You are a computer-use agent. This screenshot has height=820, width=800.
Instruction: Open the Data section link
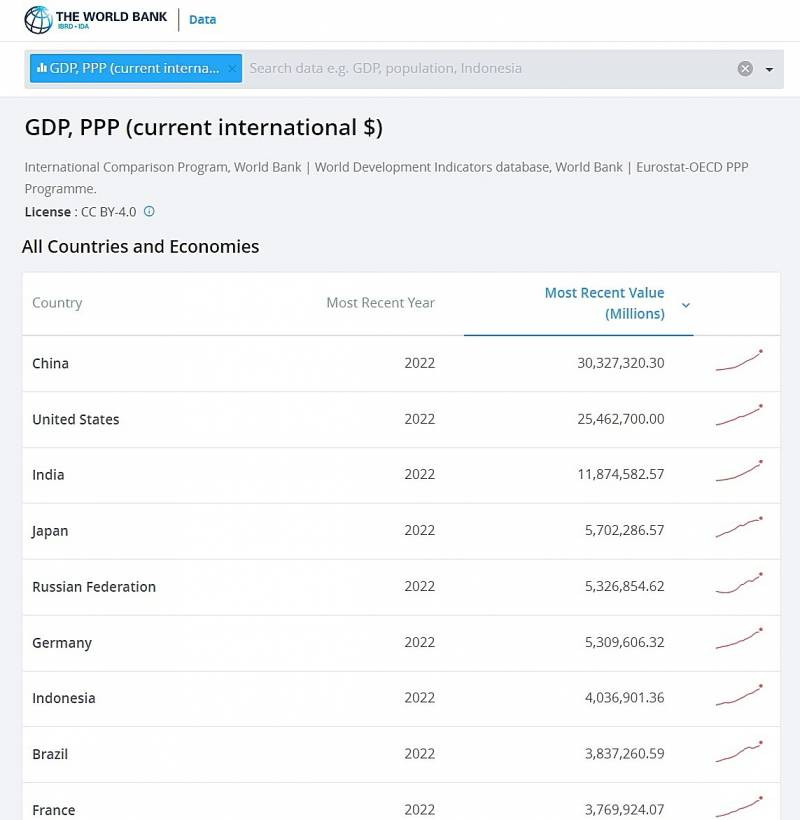coord(202,19)
